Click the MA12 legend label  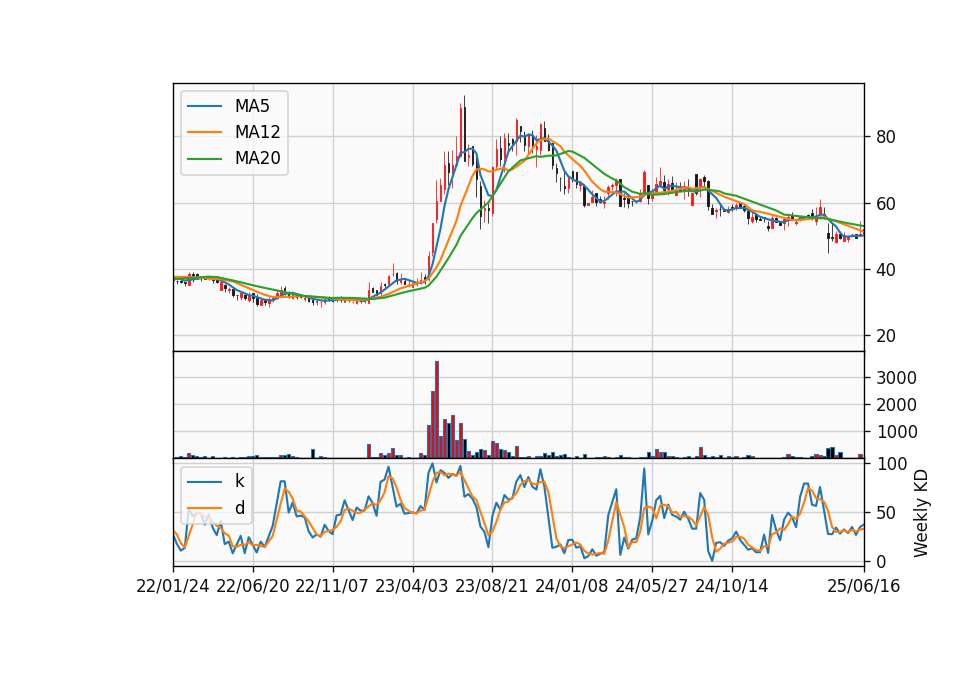[257, 132]
